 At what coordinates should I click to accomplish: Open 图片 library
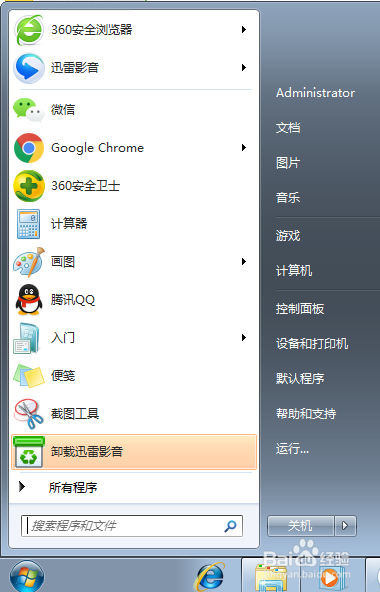288,163
